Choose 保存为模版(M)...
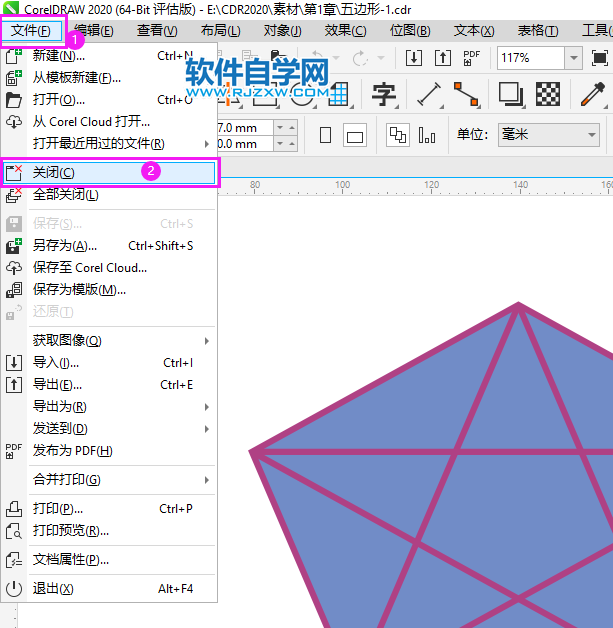Viewport: 613px width, 628px height. (x=109, y=290)
